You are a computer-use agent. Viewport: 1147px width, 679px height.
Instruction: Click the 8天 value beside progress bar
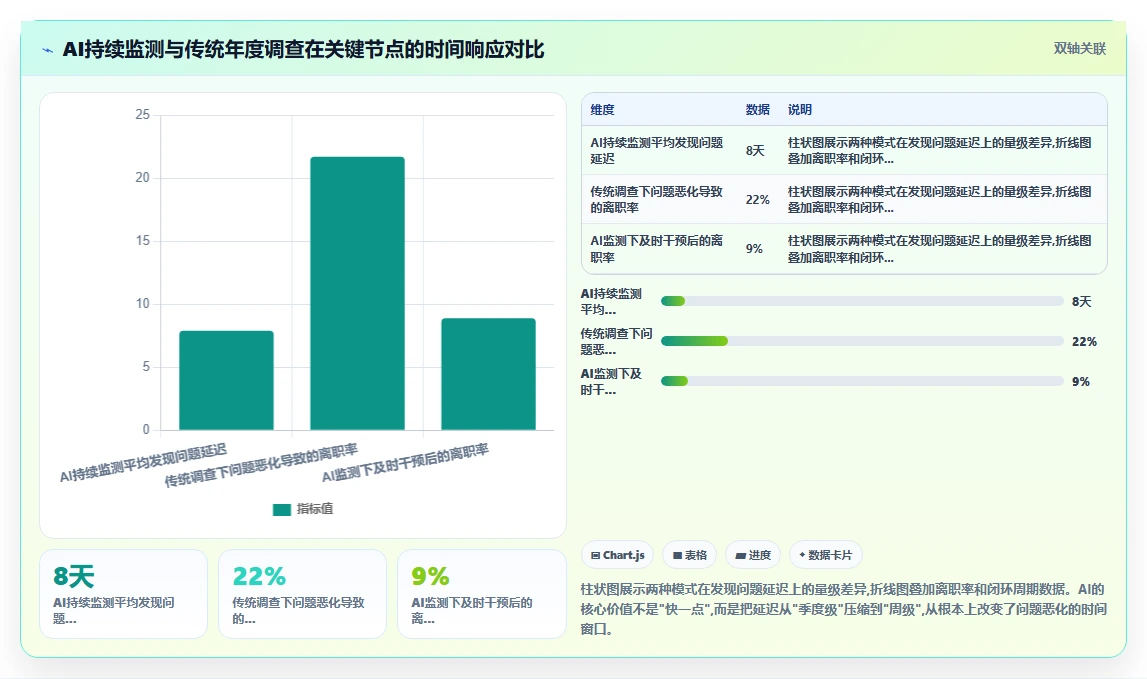pos(1081,301)
